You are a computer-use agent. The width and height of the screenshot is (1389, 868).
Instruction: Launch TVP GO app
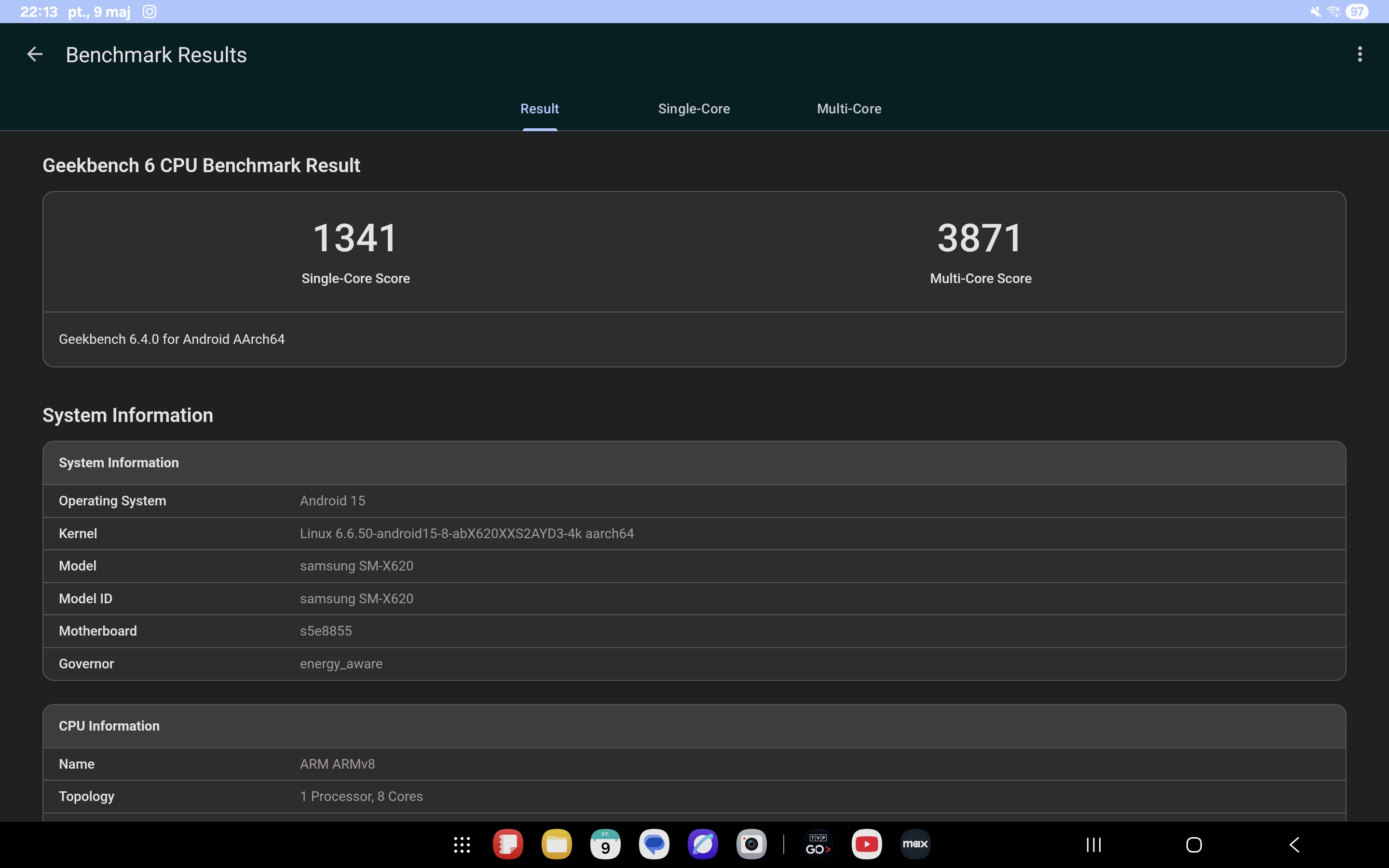[x=818, y=844]
